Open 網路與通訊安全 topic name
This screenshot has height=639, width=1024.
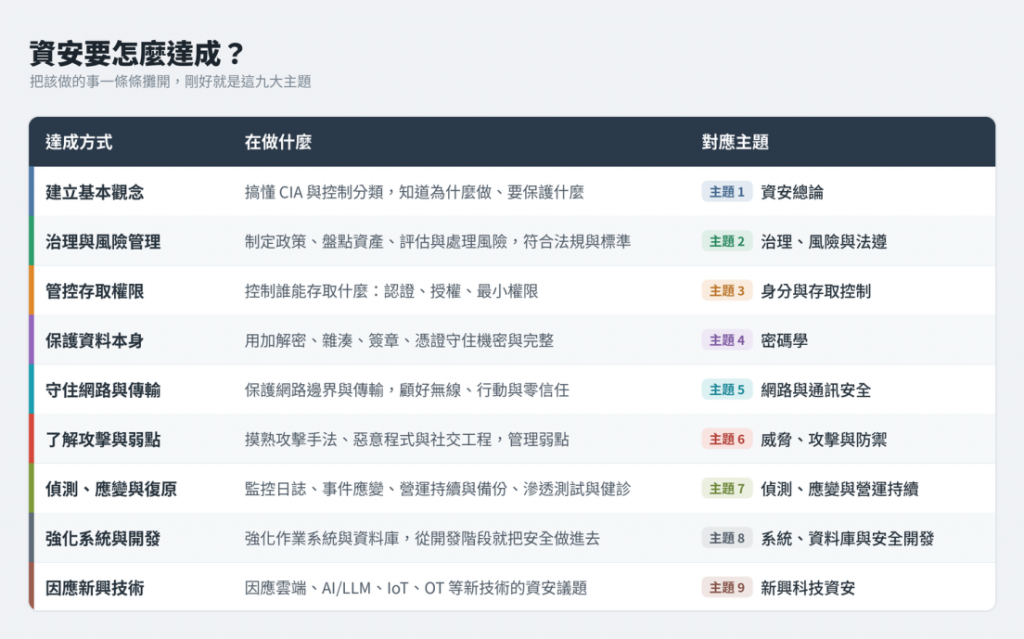816,390
